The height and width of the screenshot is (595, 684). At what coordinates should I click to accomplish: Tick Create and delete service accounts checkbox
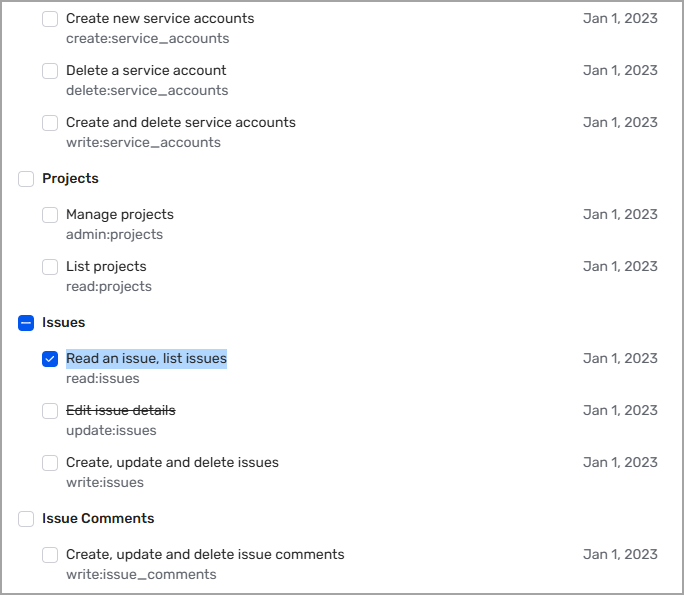click(50, 123)
